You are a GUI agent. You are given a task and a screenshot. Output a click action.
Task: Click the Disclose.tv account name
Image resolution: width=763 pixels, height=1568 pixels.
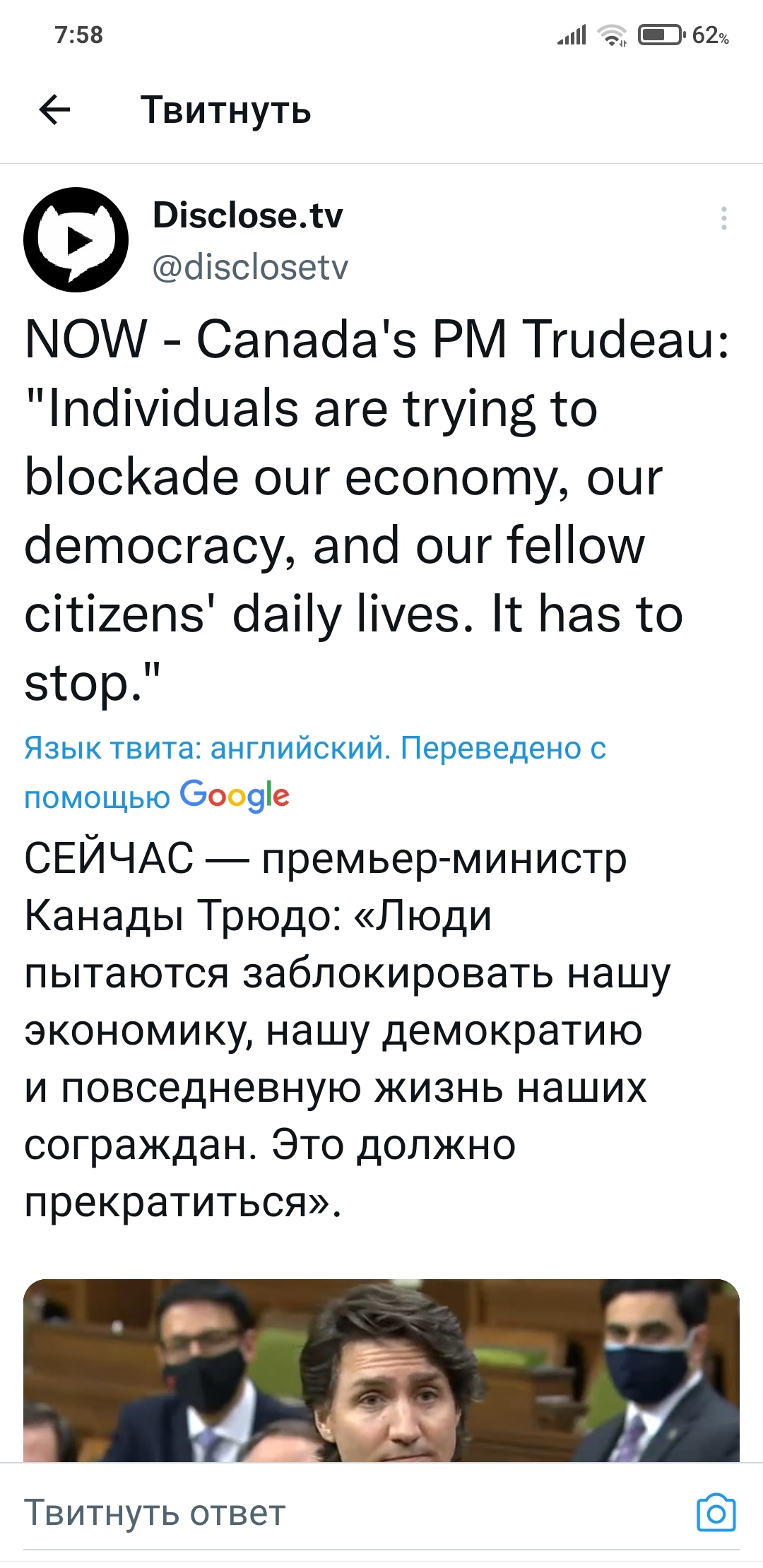[248, 215]
